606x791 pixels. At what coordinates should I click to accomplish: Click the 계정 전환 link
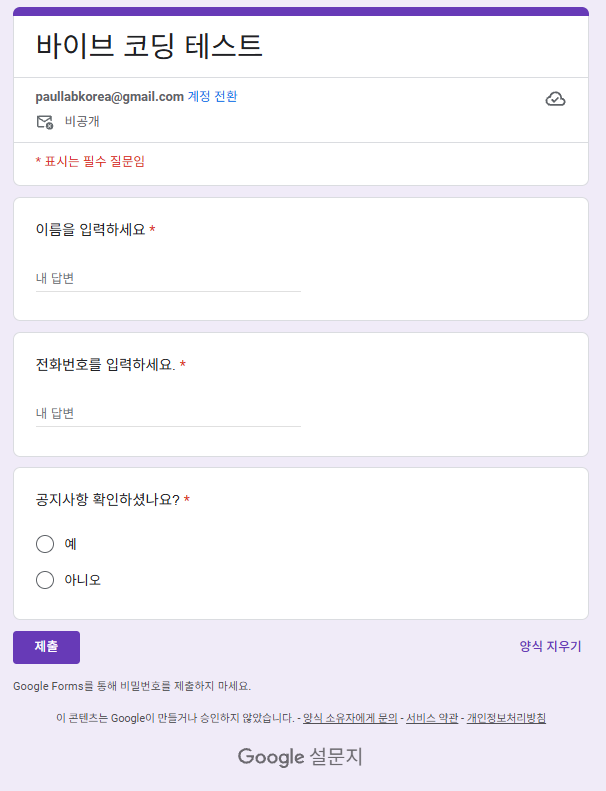212,97
